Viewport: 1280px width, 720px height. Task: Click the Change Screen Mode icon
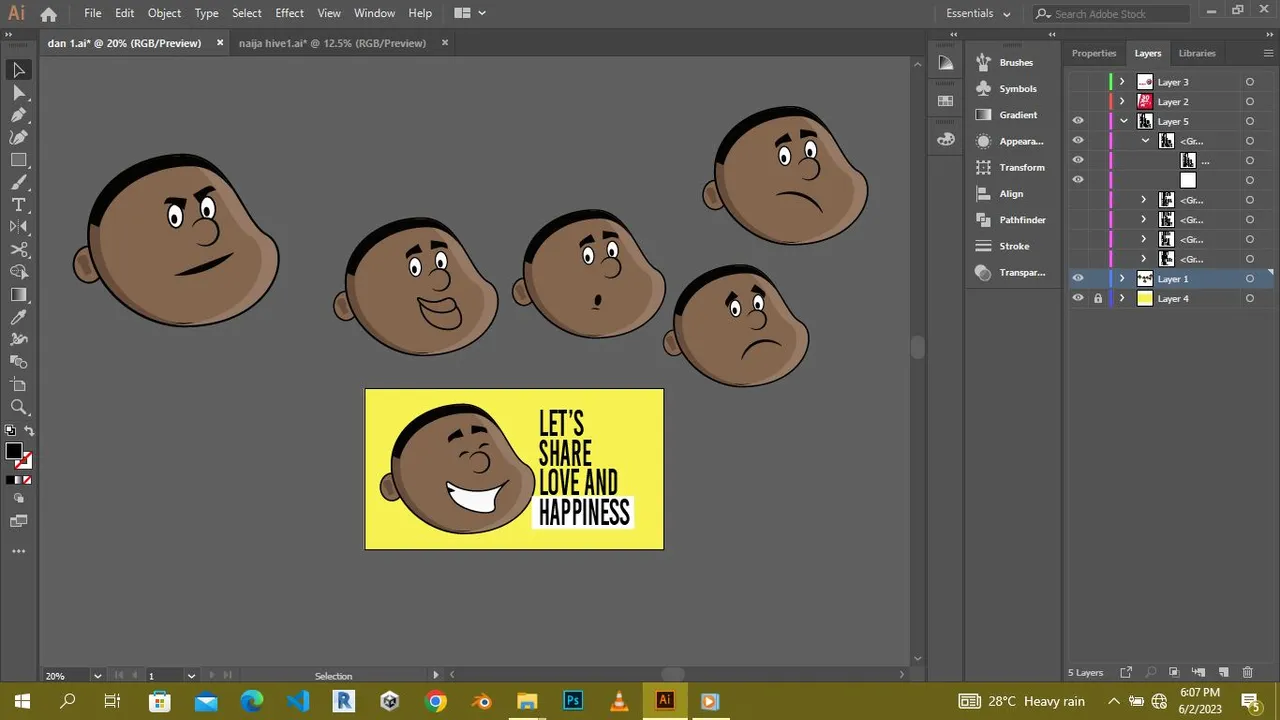[x=19, y=521]
